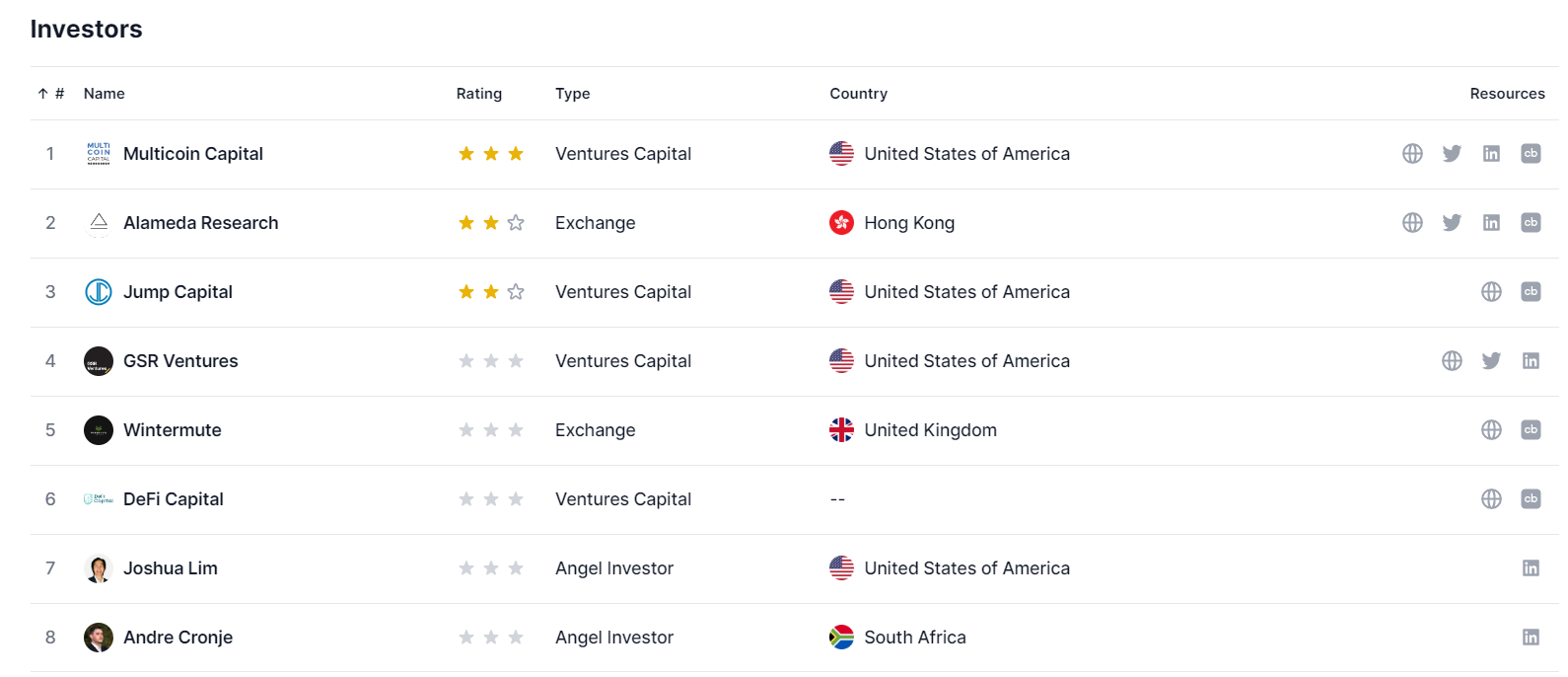Image resolution: width=1568 pixels, height=677 pixels.
Task: Open the Wintermute investor page
Action: [172, 430]
